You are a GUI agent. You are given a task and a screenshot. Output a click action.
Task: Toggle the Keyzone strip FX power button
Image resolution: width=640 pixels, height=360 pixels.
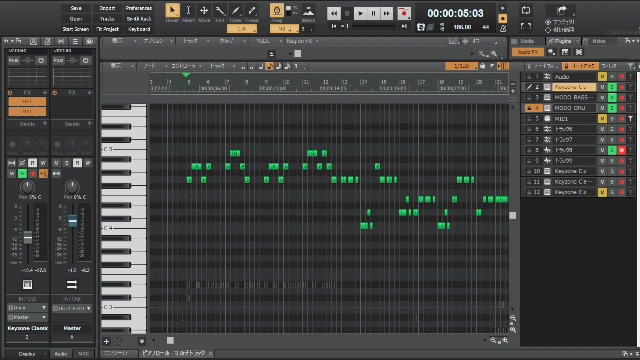[10, 93]
